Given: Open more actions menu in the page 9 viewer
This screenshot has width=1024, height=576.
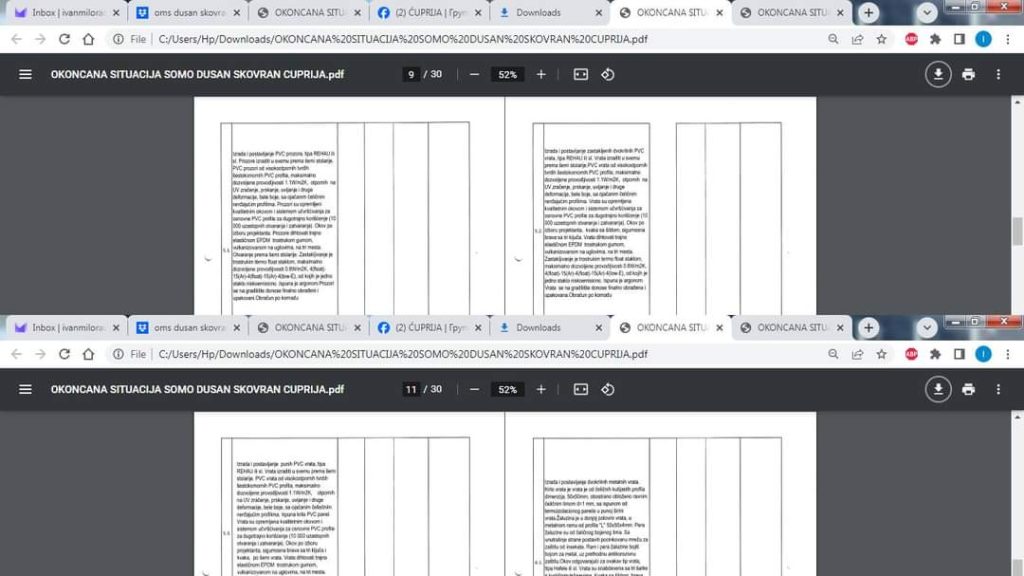Looking at the screenshot, I should (997, 74).
